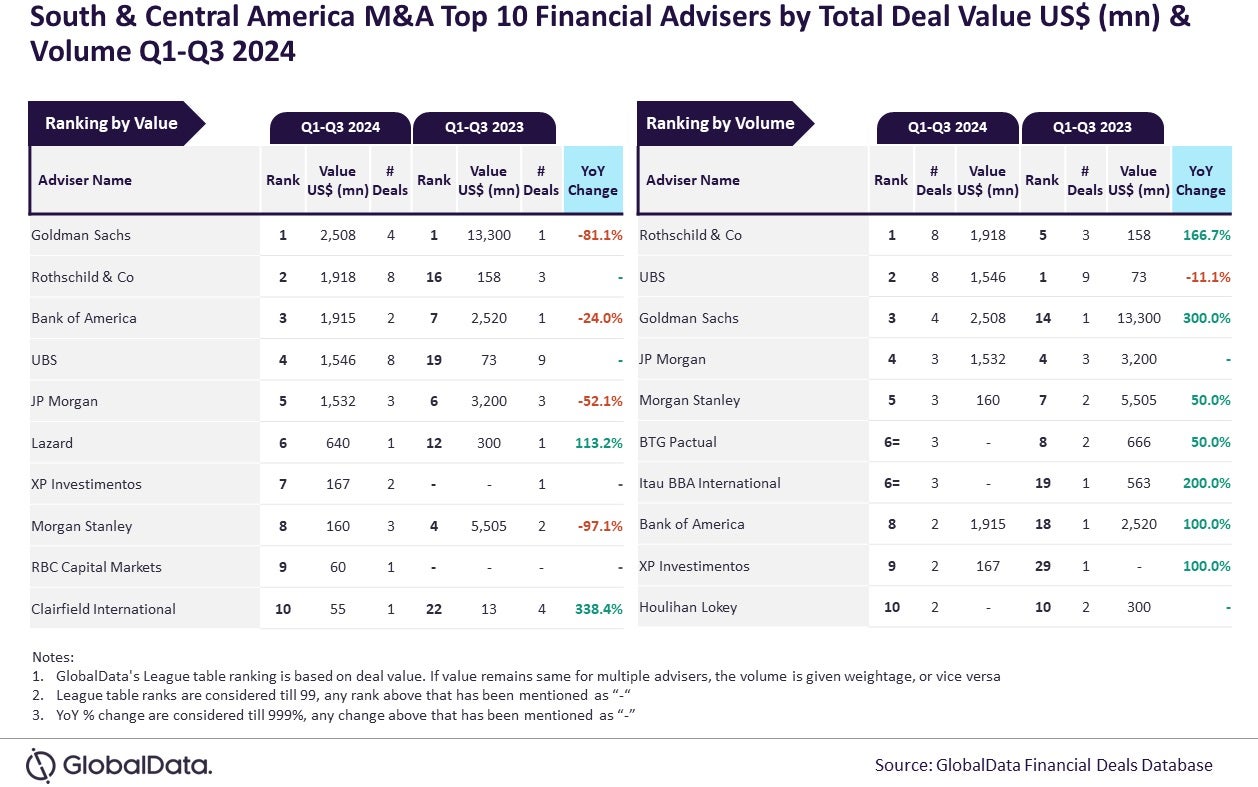Image resolution: width=1258 pixels, height=787 pixels.
Task: Click RBC Capital Markets adviser name
Action: coord(97,567)
